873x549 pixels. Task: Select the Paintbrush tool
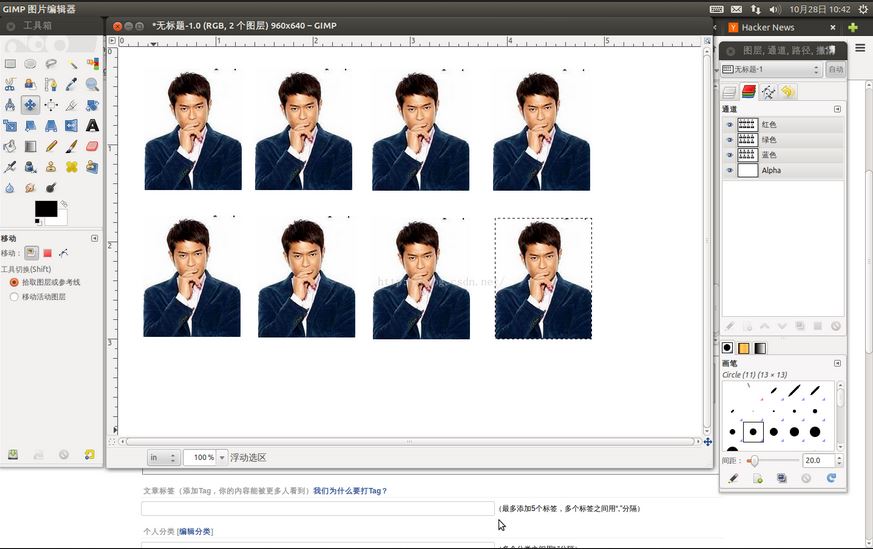click(x=72, y=146)
